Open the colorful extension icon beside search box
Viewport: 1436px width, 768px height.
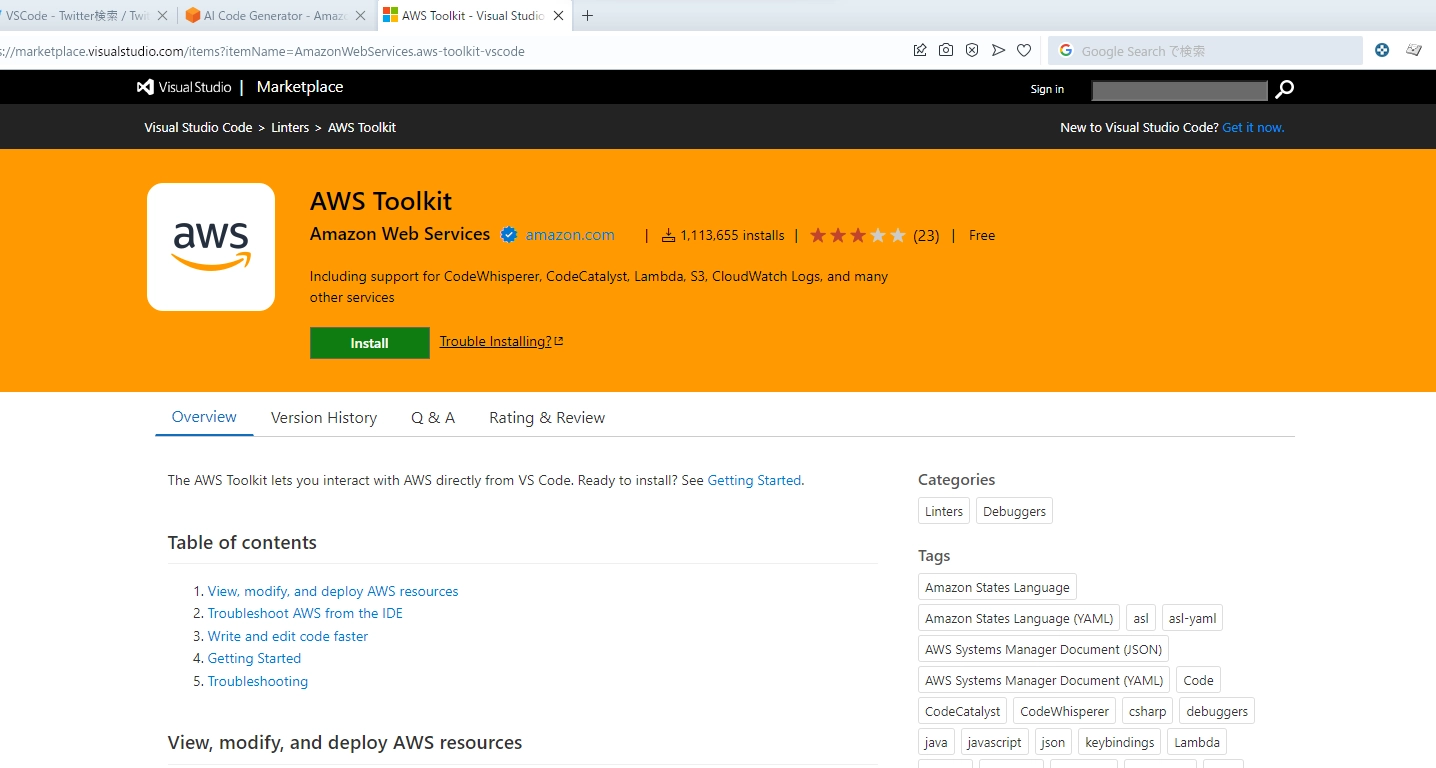[1382, 49]
